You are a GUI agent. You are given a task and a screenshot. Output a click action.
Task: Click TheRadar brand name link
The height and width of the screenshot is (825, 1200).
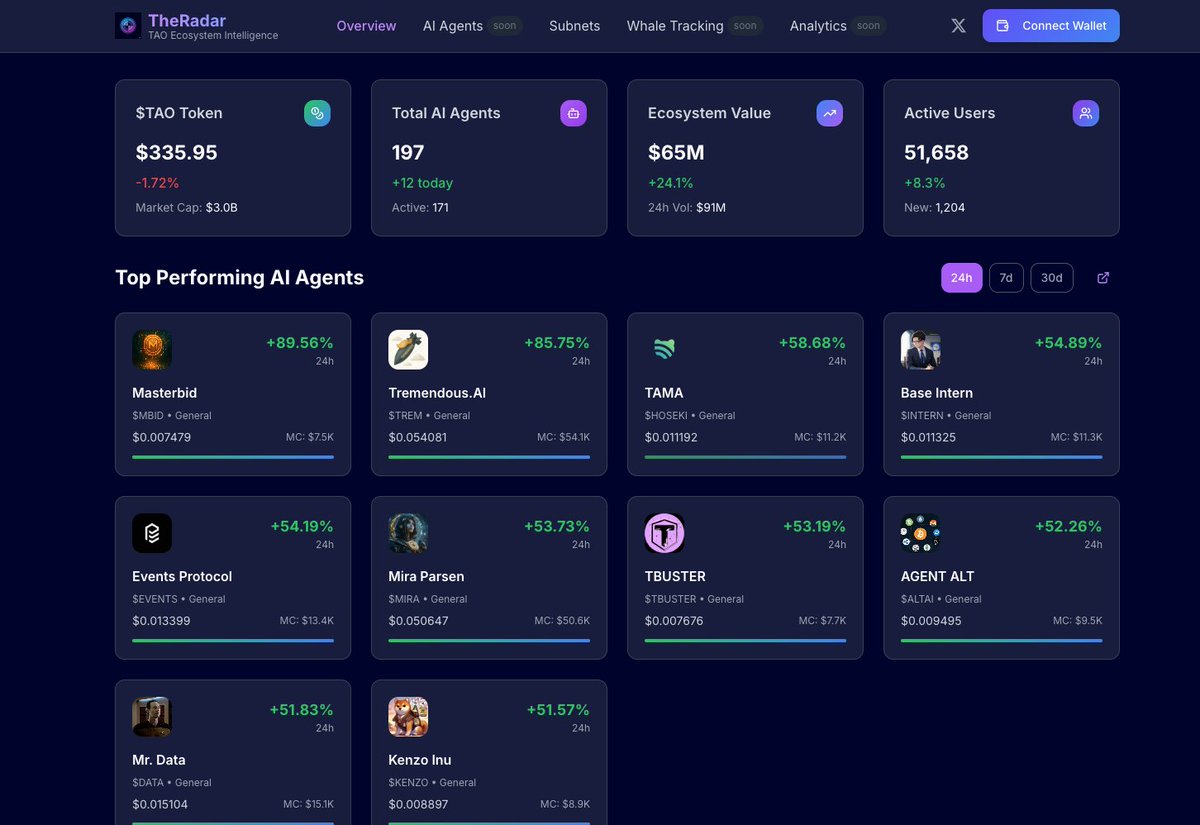click(187, 20)
